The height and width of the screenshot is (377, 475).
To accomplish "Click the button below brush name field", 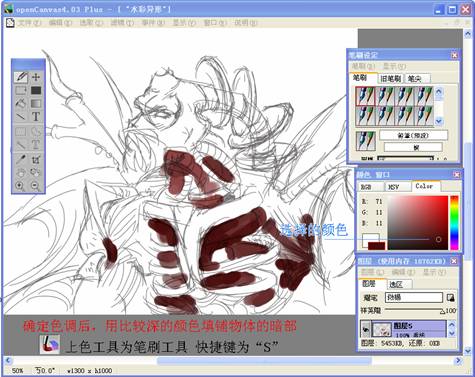I will tap(413, 147).
